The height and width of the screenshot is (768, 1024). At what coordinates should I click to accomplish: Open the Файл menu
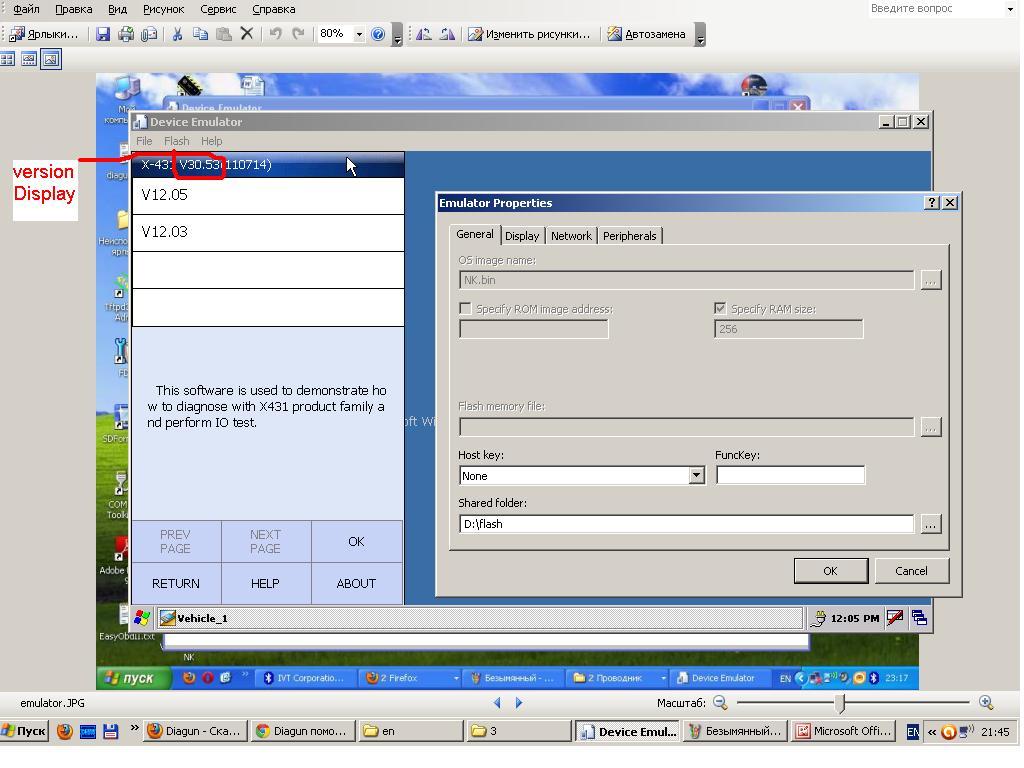(26, 9)
